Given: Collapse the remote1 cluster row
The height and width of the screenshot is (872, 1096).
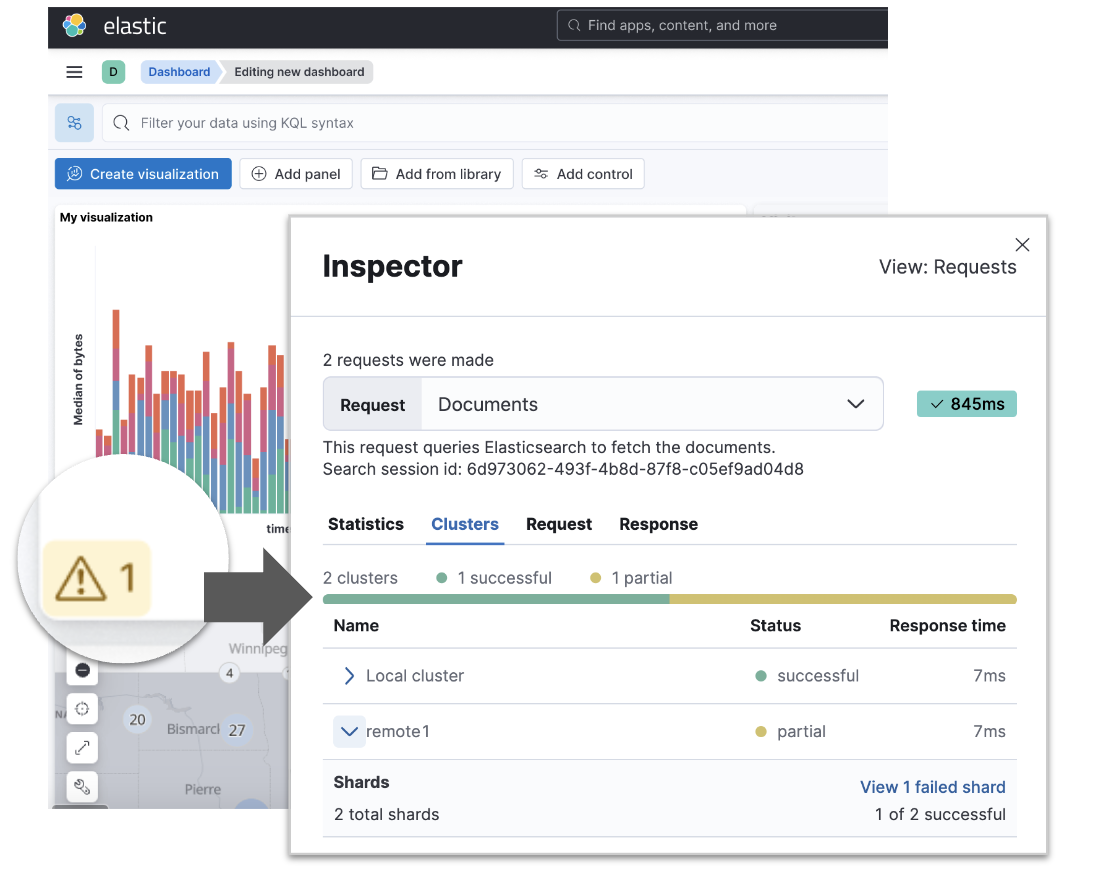Looking at the screenshot, I should tap(347, 731).
